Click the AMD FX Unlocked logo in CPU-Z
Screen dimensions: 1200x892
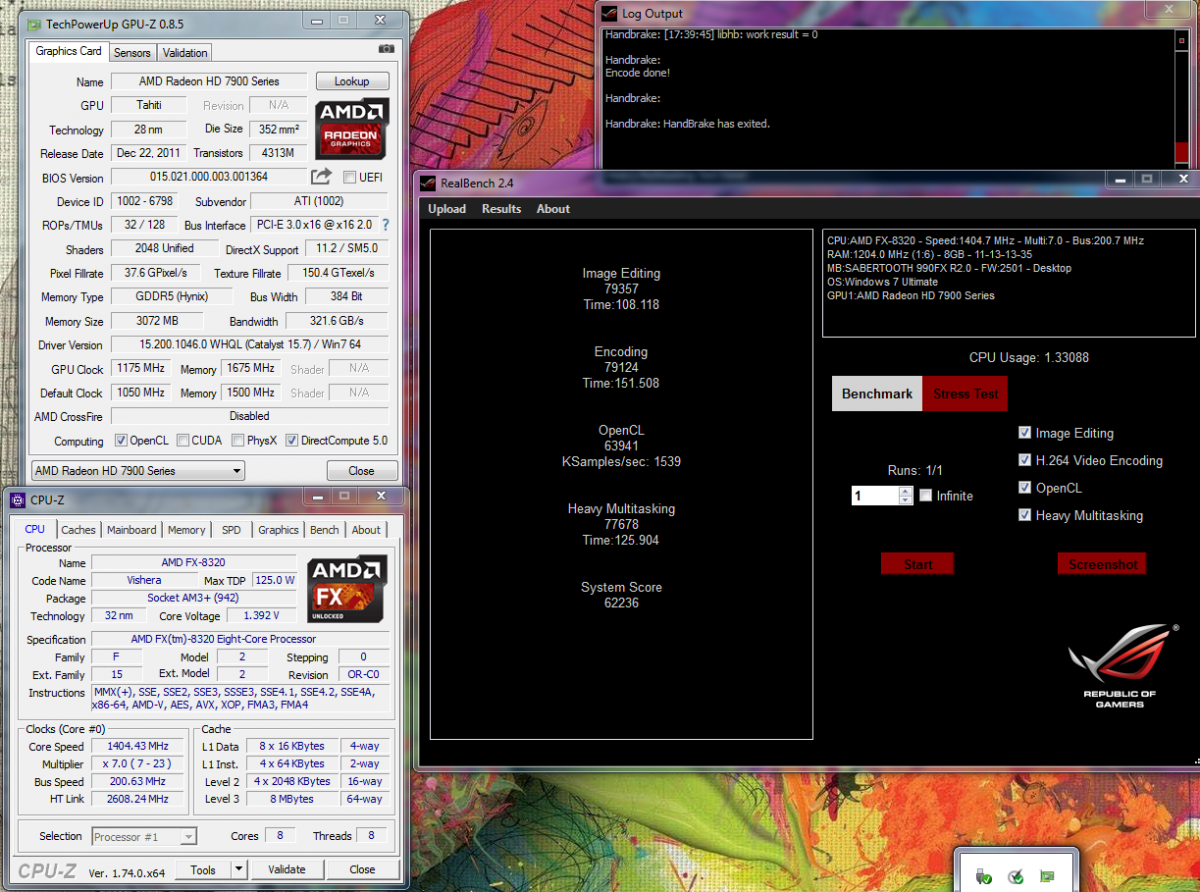[x=348, y=589]
